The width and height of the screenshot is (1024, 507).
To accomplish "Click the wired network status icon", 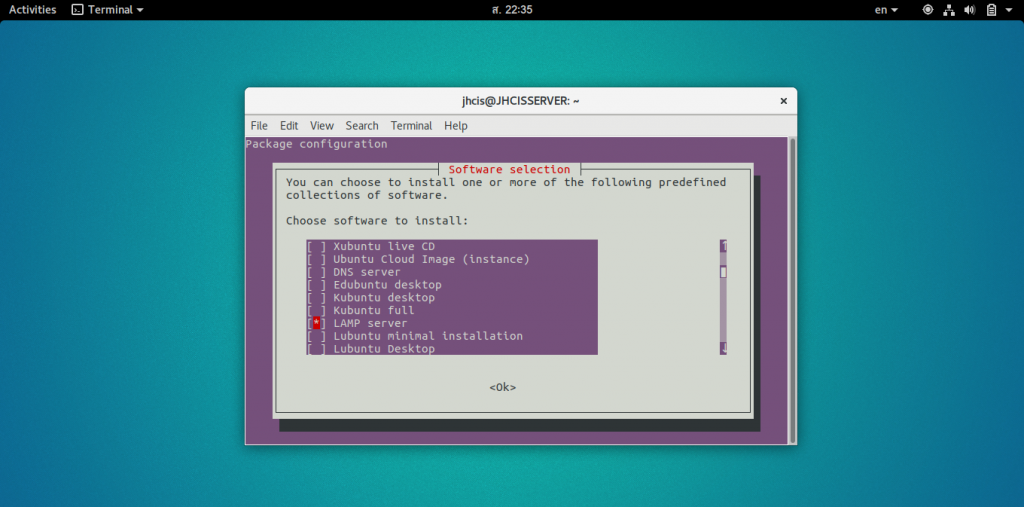I will 949,10.
